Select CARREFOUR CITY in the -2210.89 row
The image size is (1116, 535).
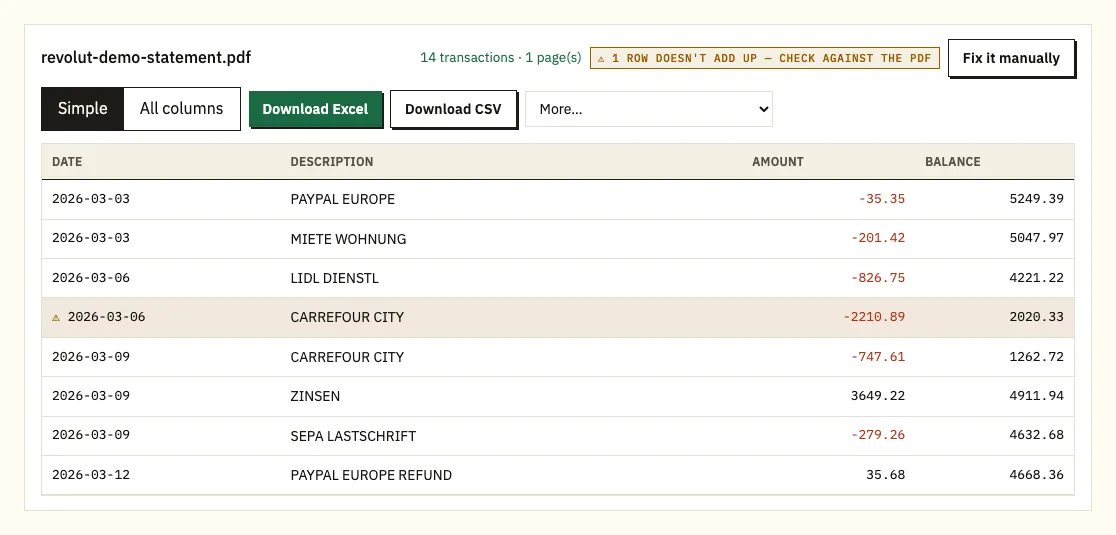[x=347, y=317]
